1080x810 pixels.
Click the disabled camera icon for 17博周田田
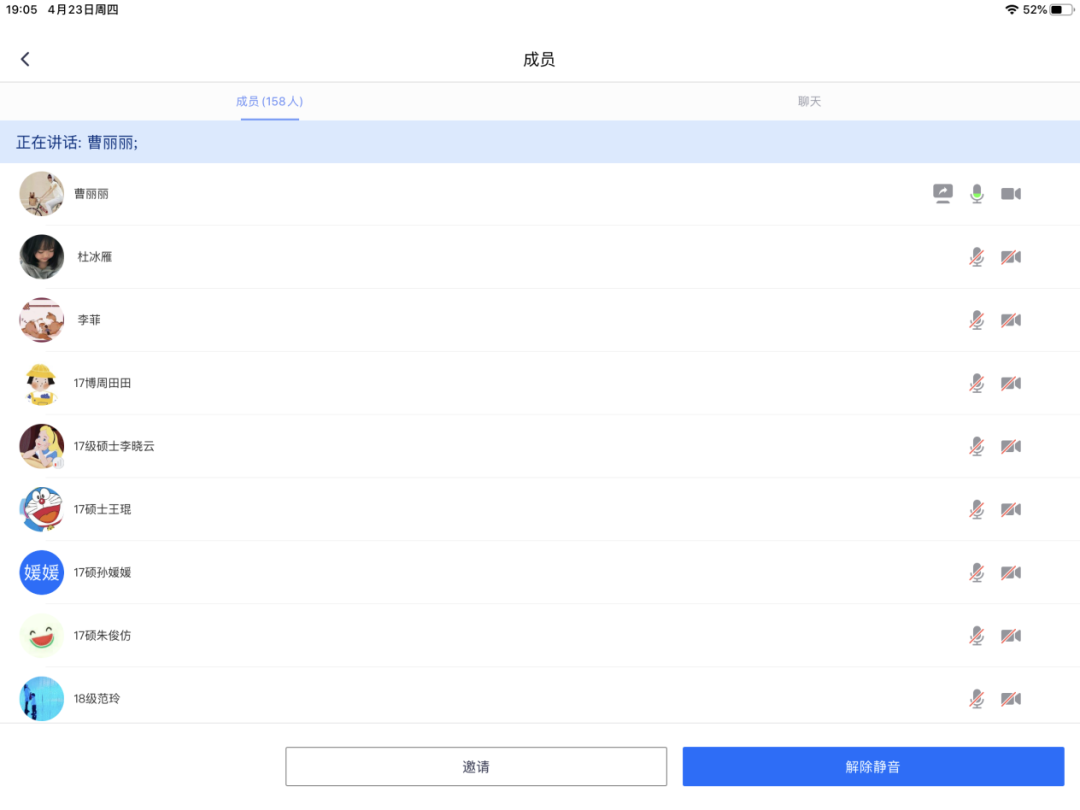[x=1011, y=383]
